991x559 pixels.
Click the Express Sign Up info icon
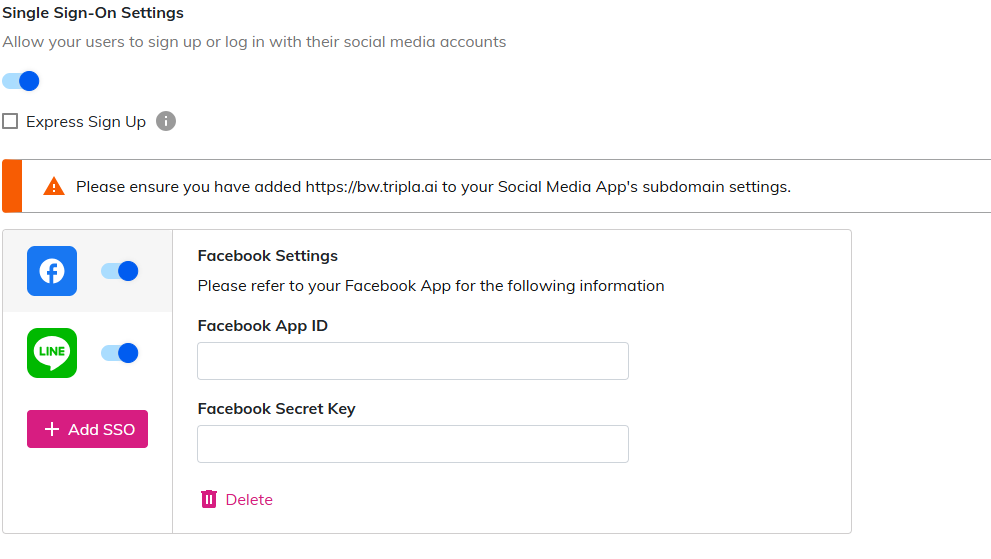166,122
